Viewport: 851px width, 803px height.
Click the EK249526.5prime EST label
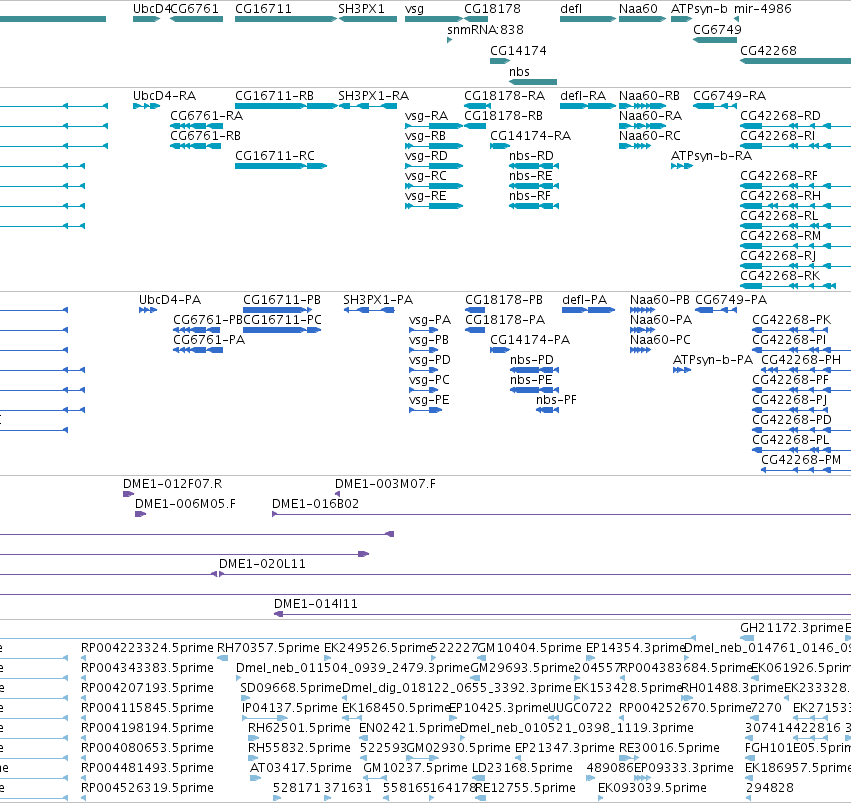tap(378, 648)
